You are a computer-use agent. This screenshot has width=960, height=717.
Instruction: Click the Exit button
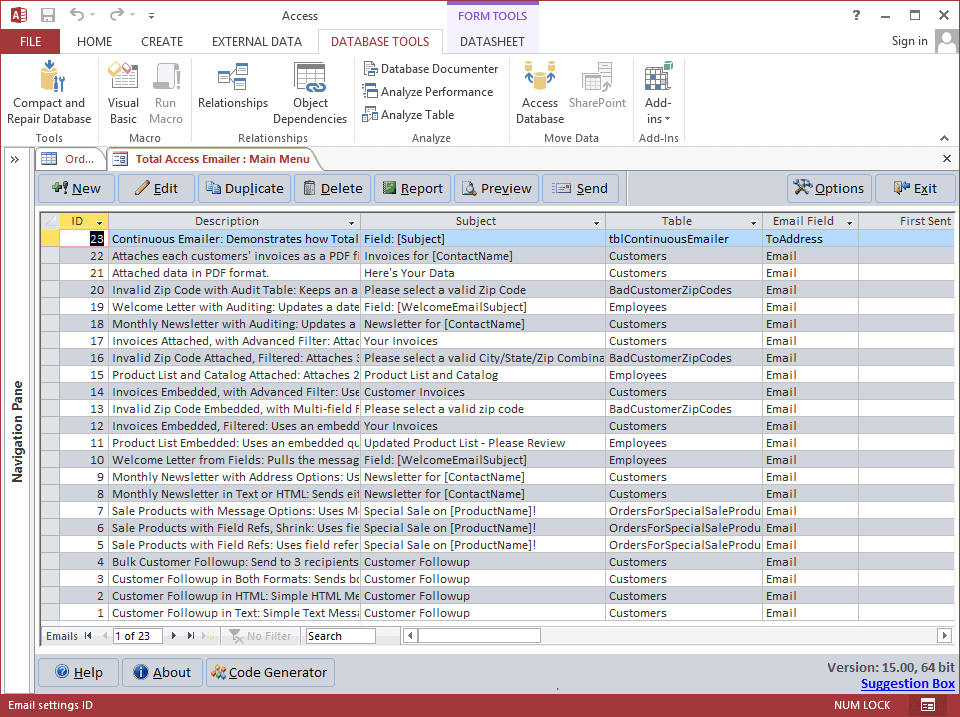pyautogui.click(x=915, y=189)
